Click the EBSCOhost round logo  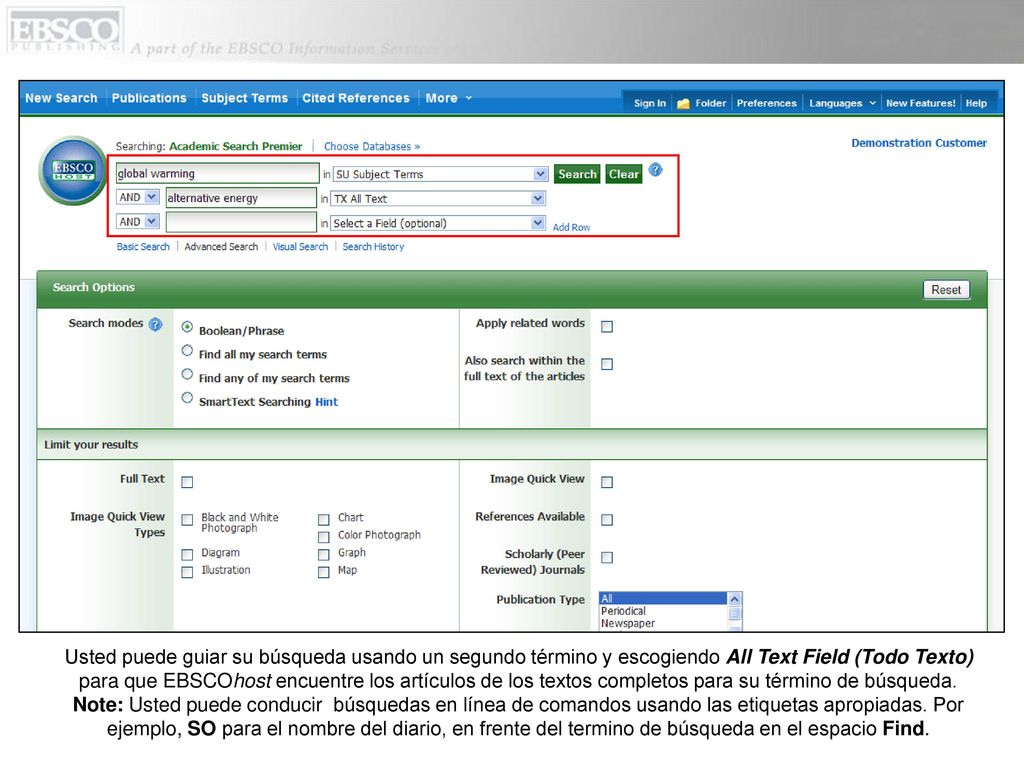[73, 170]
